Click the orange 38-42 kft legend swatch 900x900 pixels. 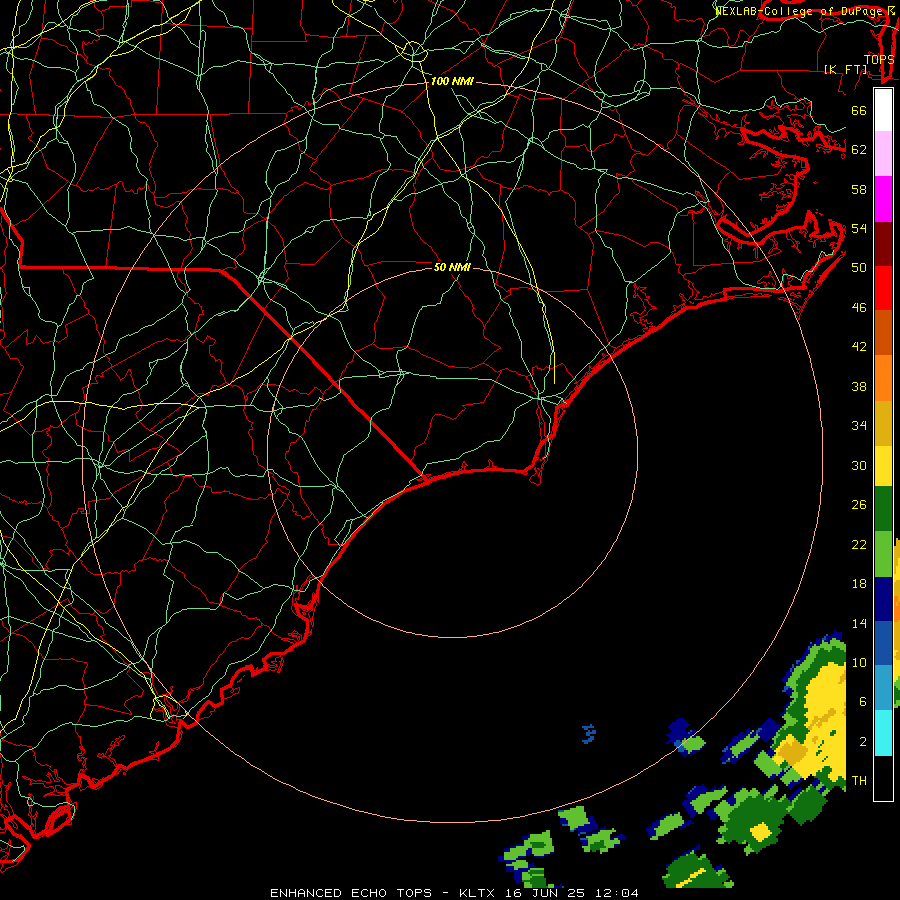883,378
